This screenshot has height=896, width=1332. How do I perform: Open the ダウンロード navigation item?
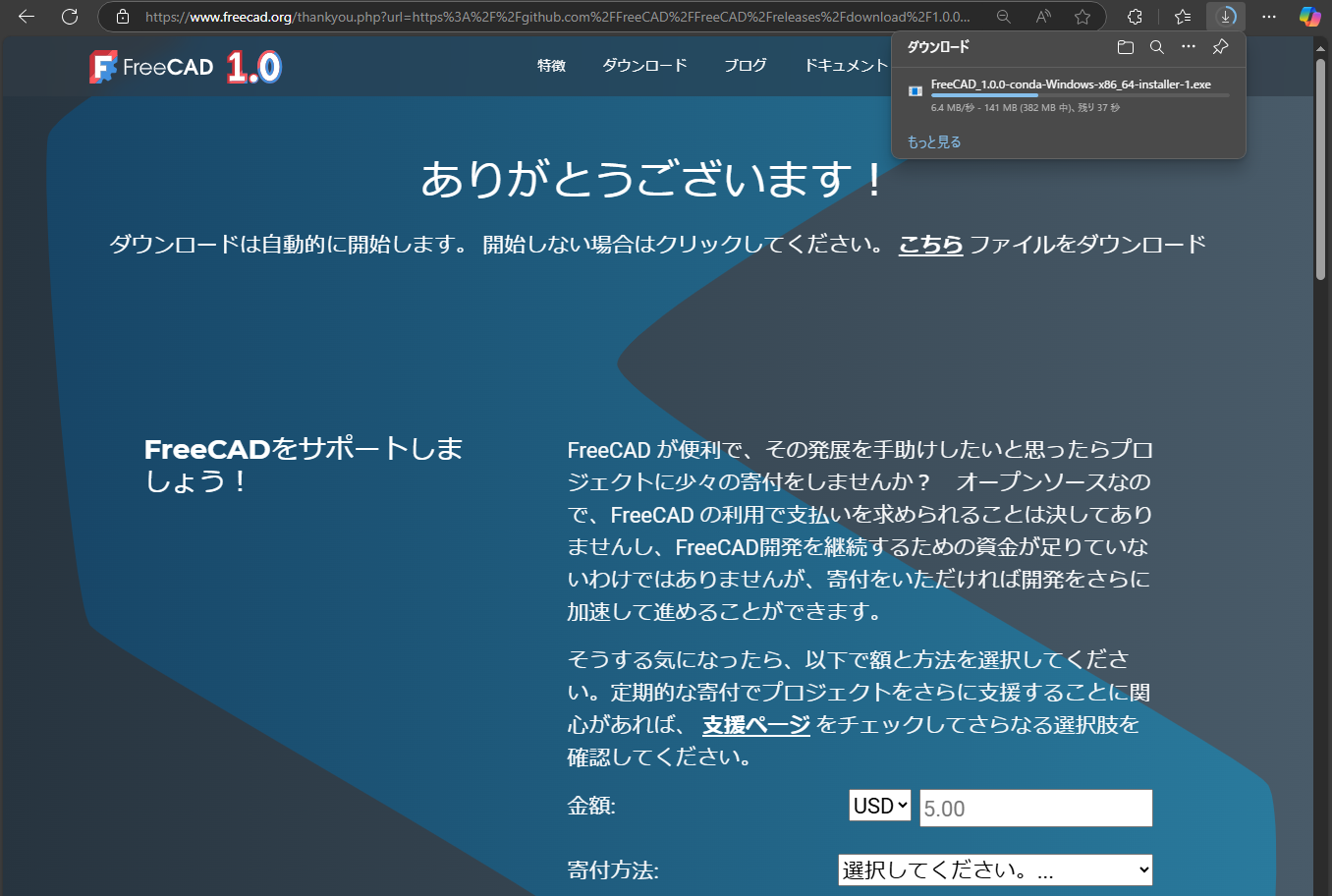coord(644,65)
